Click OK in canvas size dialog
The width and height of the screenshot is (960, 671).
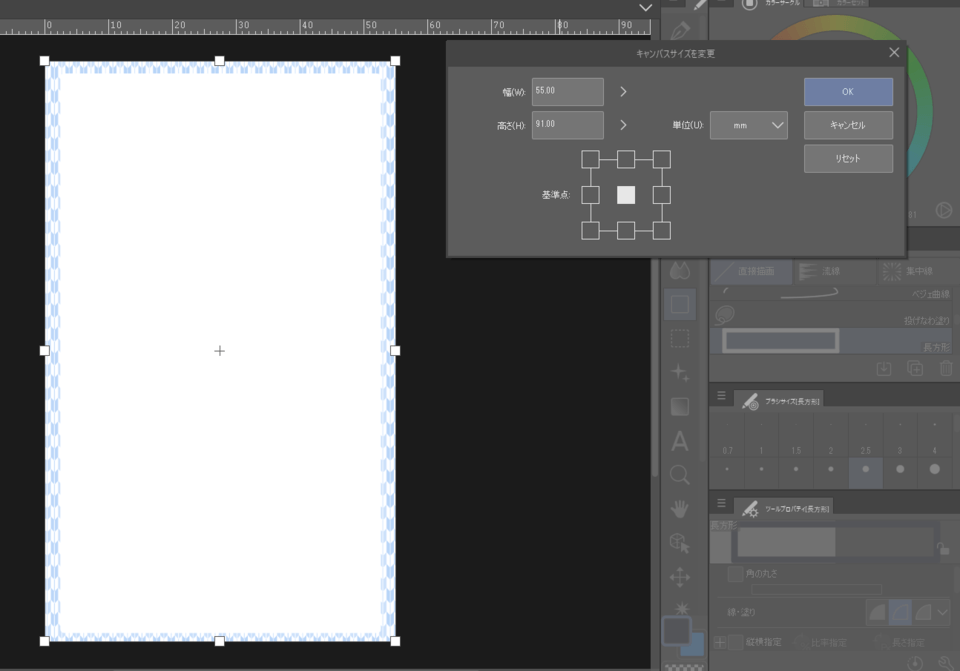click(848, 92)
